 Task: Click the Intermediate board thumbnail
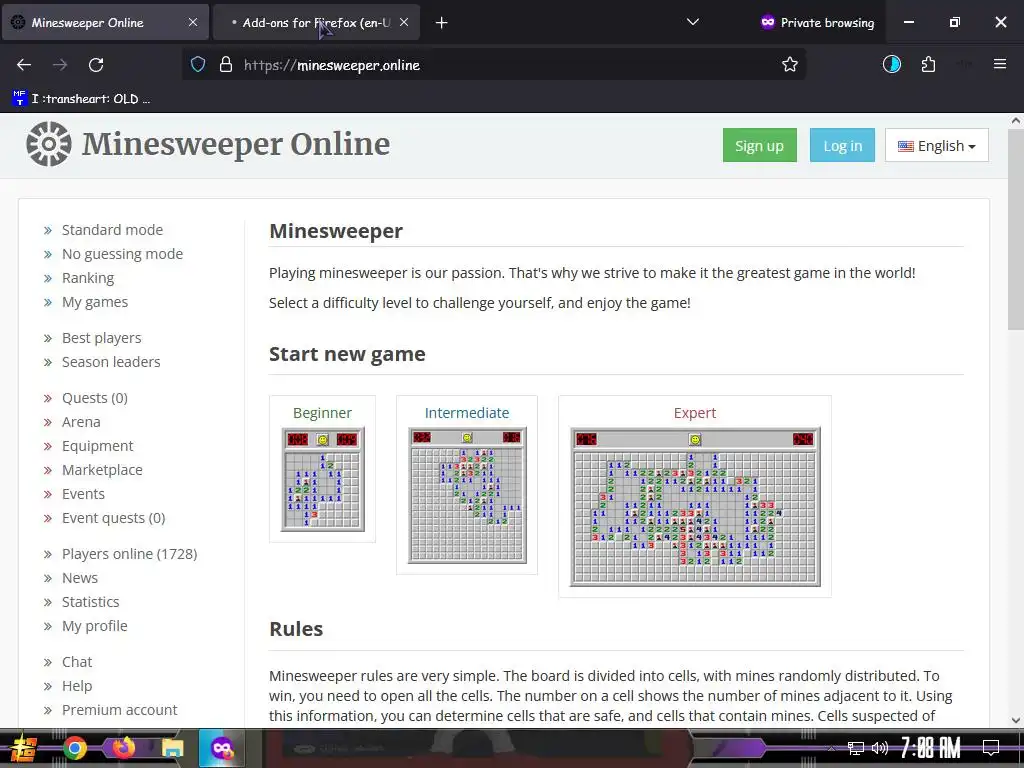pyautogui.click(x=467, y=495)
